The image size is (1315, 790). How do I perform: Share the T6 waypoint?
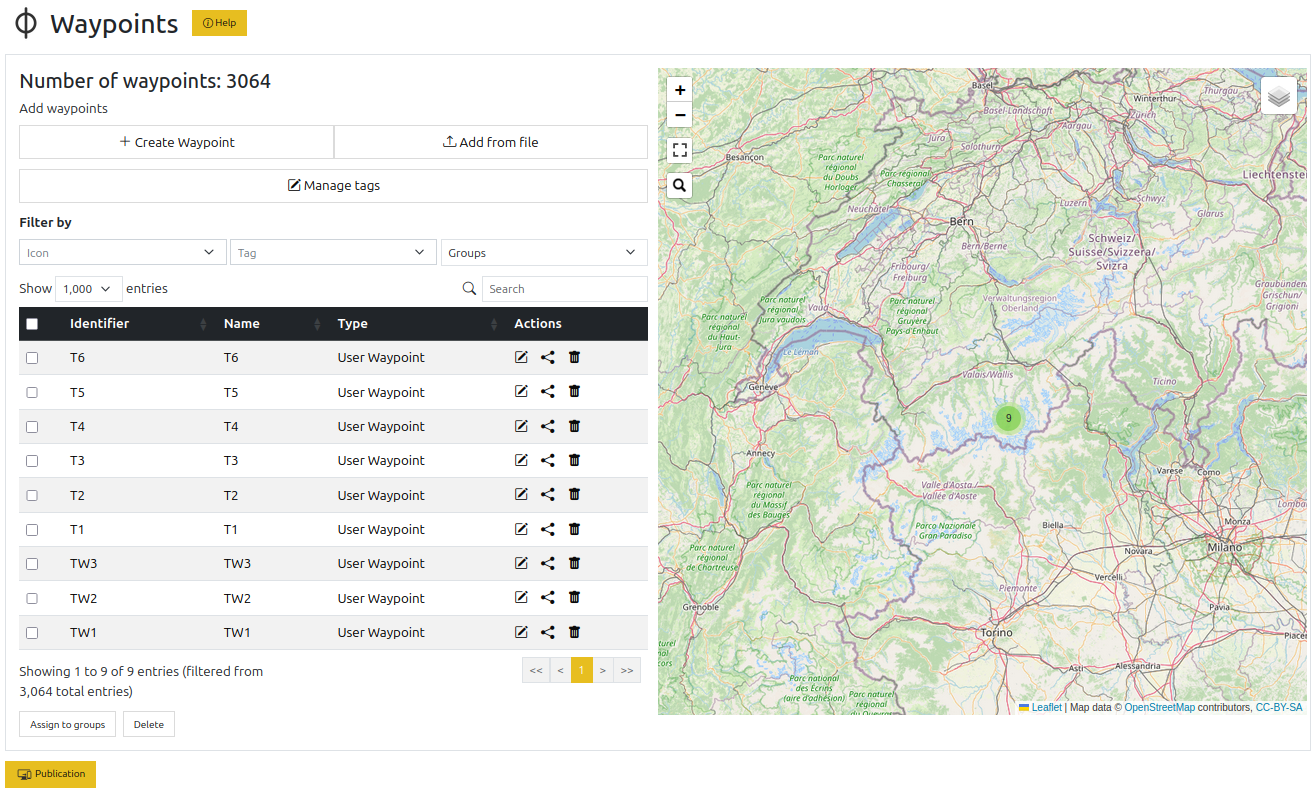tap(547, 357)
